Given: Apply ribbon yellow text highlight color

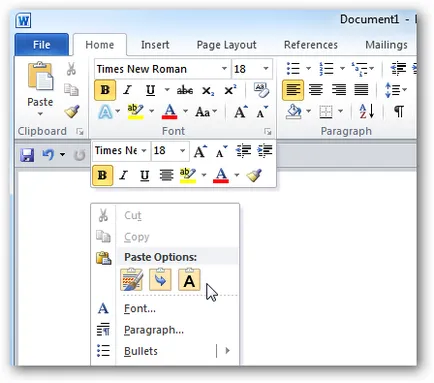Looking at the screenshot, I should 135,112.
